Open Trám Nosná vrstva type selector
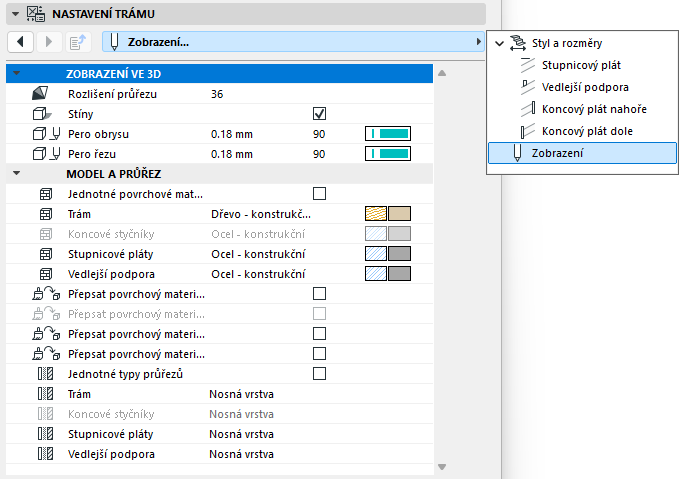The image size is (681, 479). click(x=241, y=394)
